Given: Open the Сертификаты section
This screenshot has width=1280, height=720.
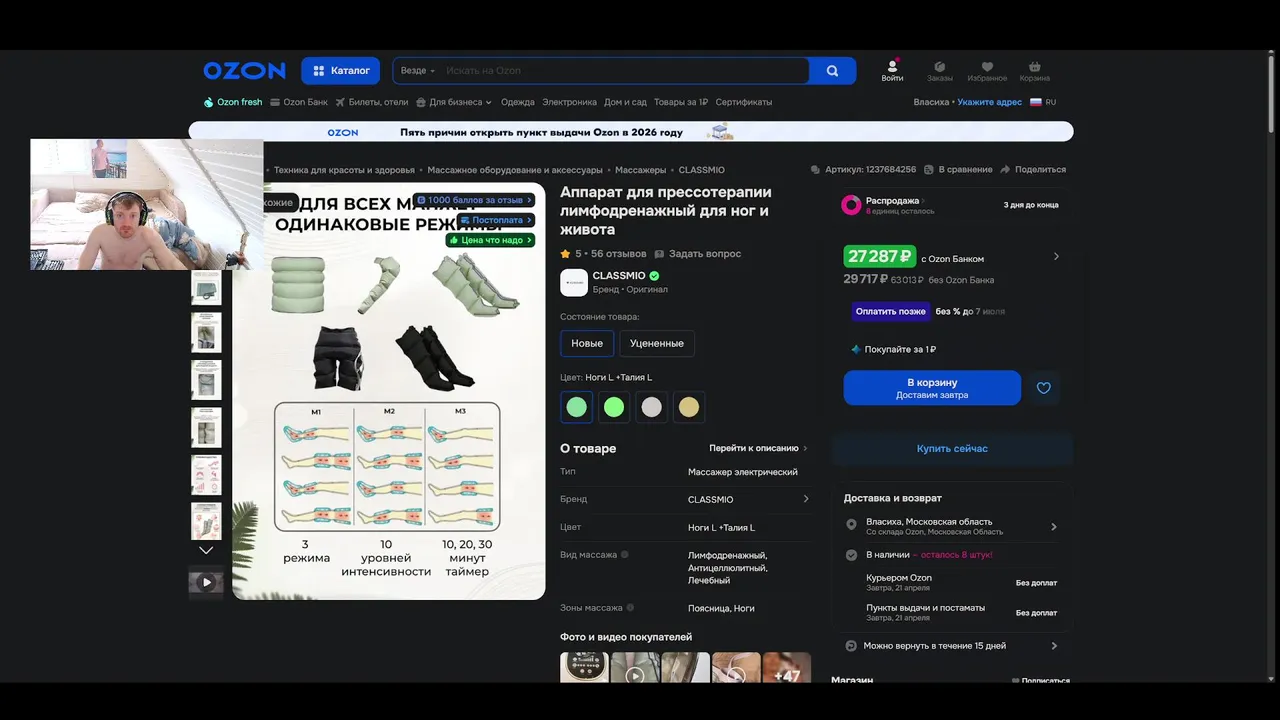Looking at the screenshot, I should click(744, 102).
